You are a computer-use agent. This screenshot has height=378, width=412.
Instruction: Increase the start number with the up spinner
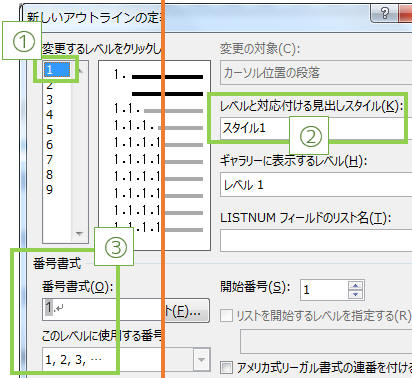point(355,286)
